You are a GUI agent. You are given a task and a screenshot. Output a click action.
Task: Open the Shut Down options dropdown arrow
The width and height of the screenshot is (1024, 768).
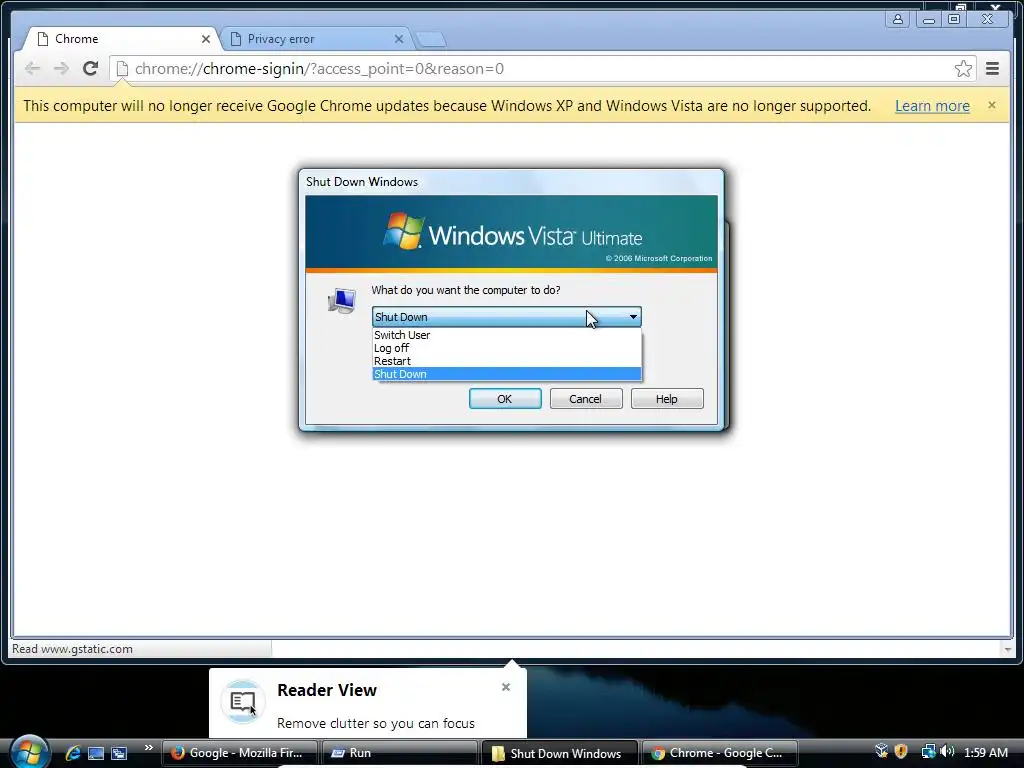[x=633, y=317]
